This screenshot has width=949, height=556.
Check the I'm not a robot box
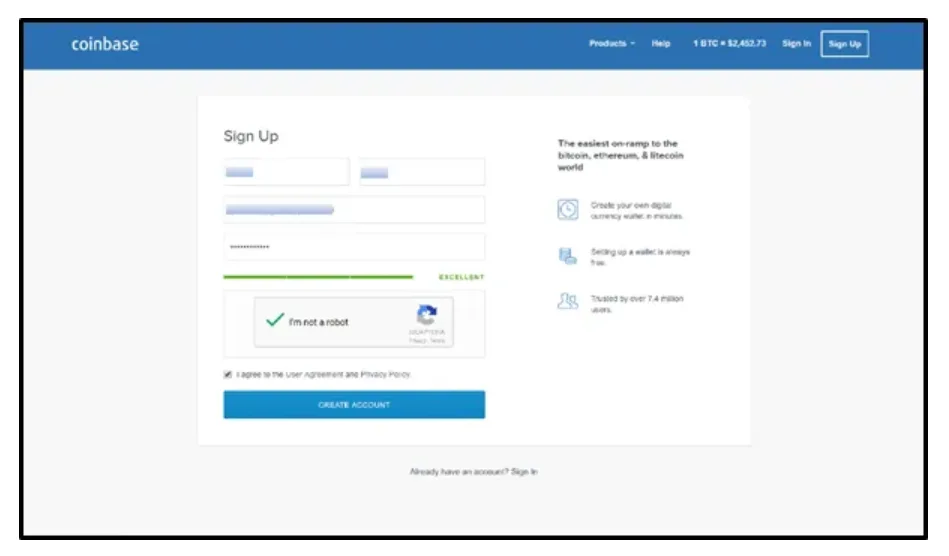(275, 322)
